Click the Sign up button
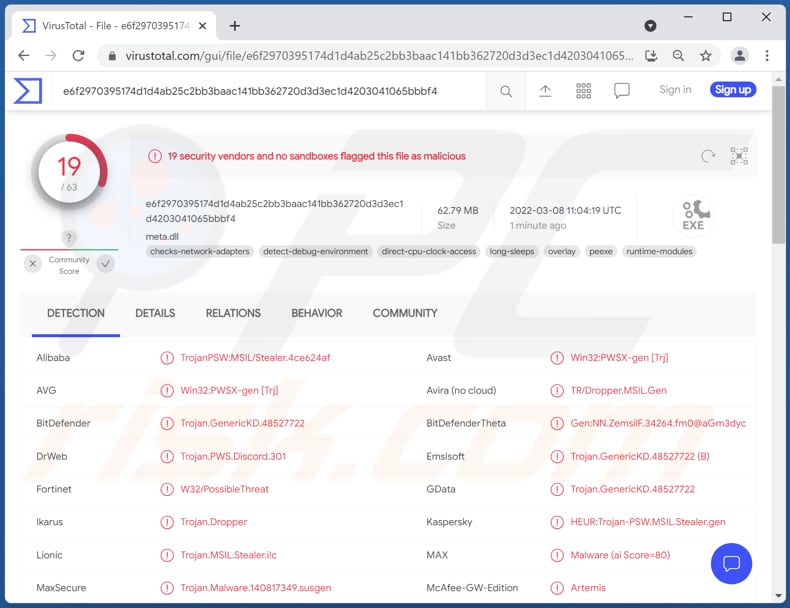This screenshot has width=790, height=608. point(733,90)
